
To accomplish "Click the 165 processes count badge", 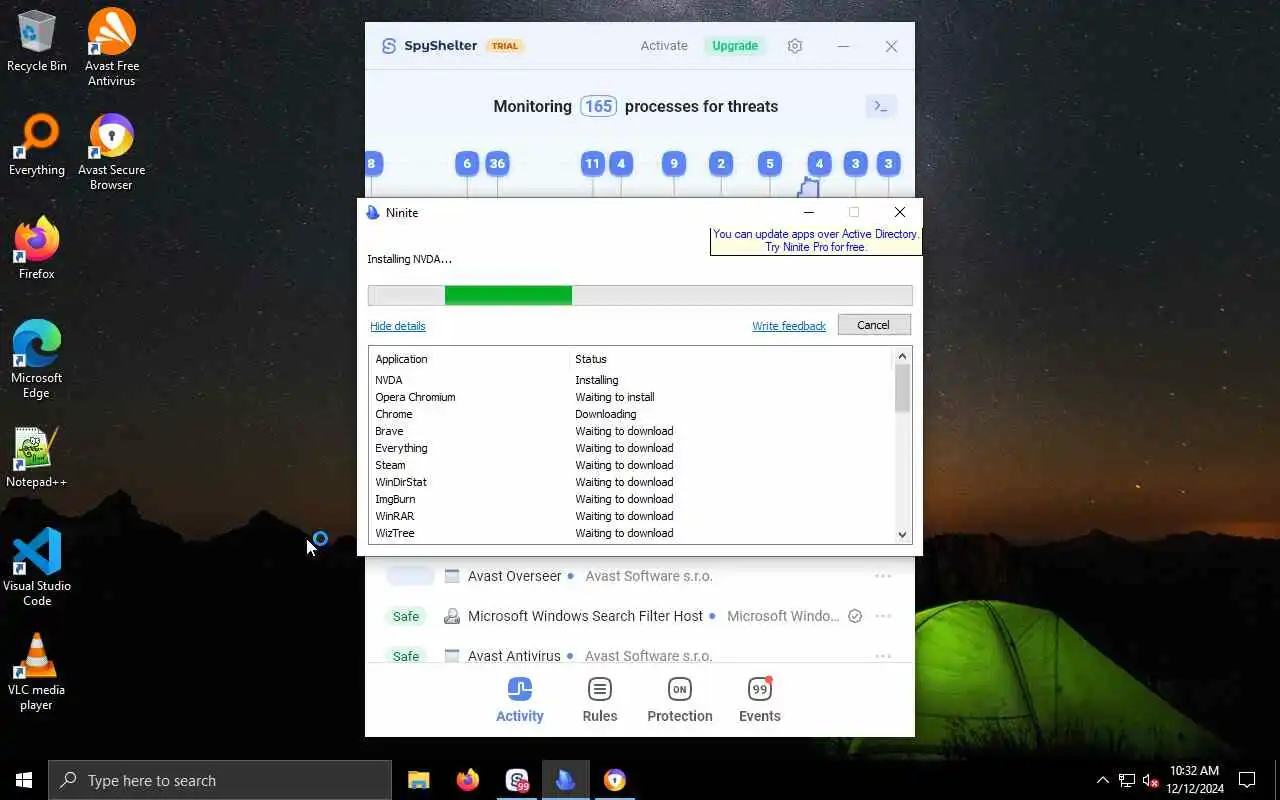I will (598, 106).
